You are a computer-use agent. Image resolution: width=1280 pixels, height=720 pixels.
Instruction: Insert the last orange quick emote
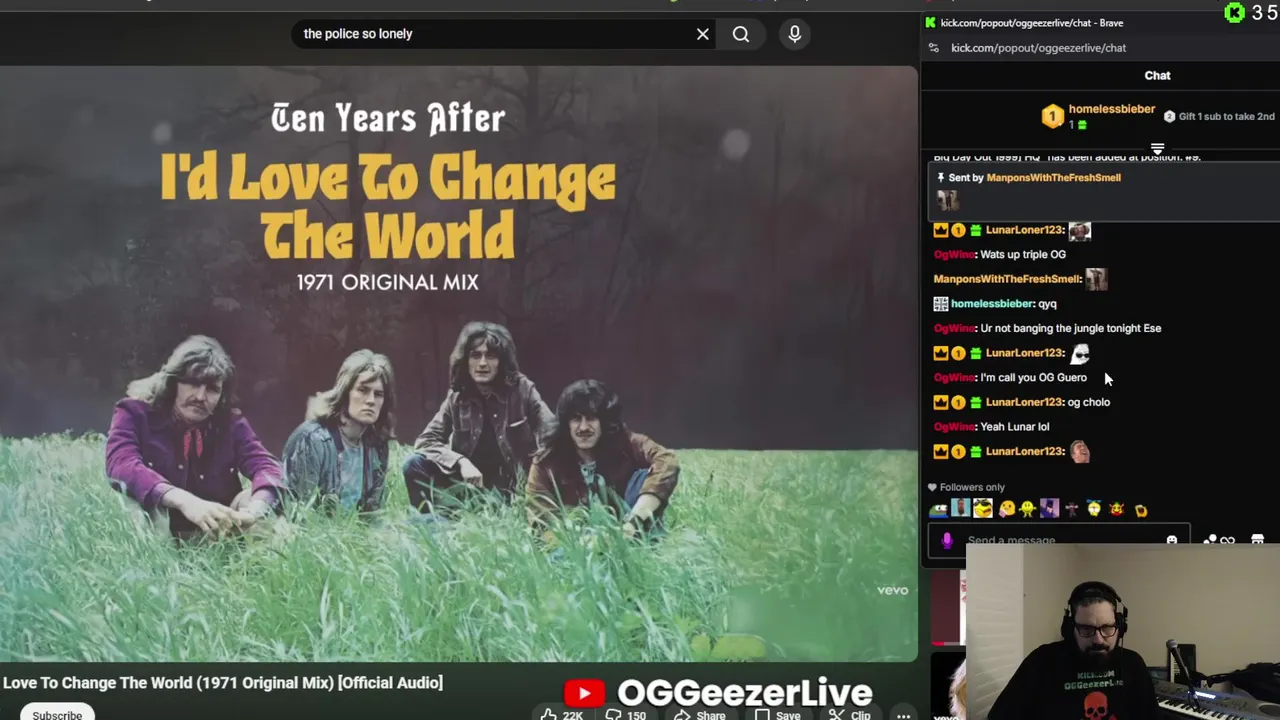[x=1141, y=510]
